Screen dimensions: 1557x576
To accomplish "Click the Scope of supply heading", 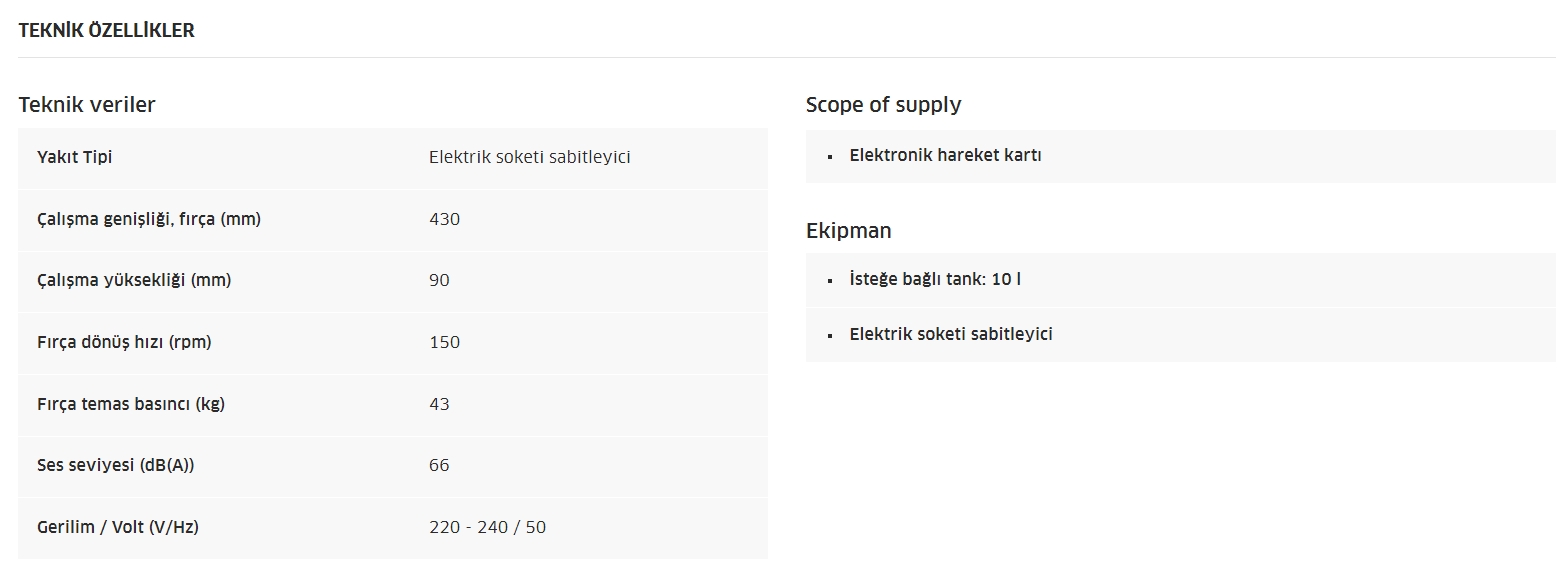I will (x=883, y=105).
